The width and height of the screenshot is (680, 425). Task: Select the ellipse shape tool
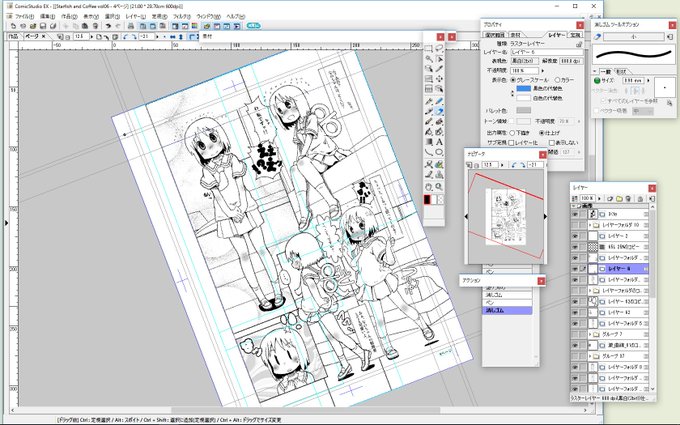439,152
